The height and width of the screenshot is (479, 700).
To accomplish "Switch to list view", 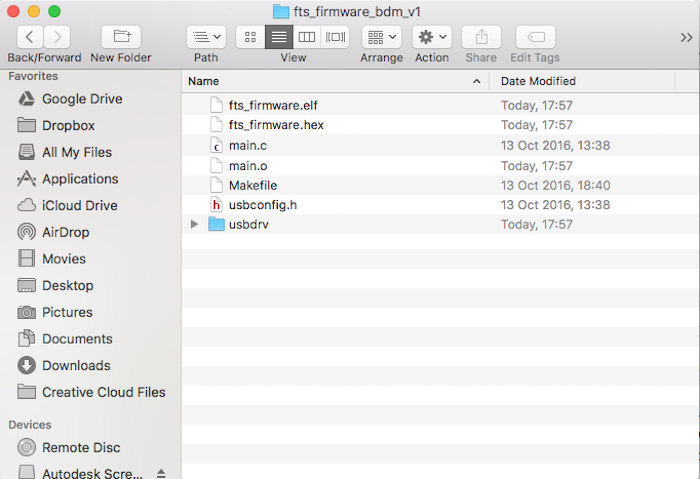I will pyautogui.click(x=279, y=37).
